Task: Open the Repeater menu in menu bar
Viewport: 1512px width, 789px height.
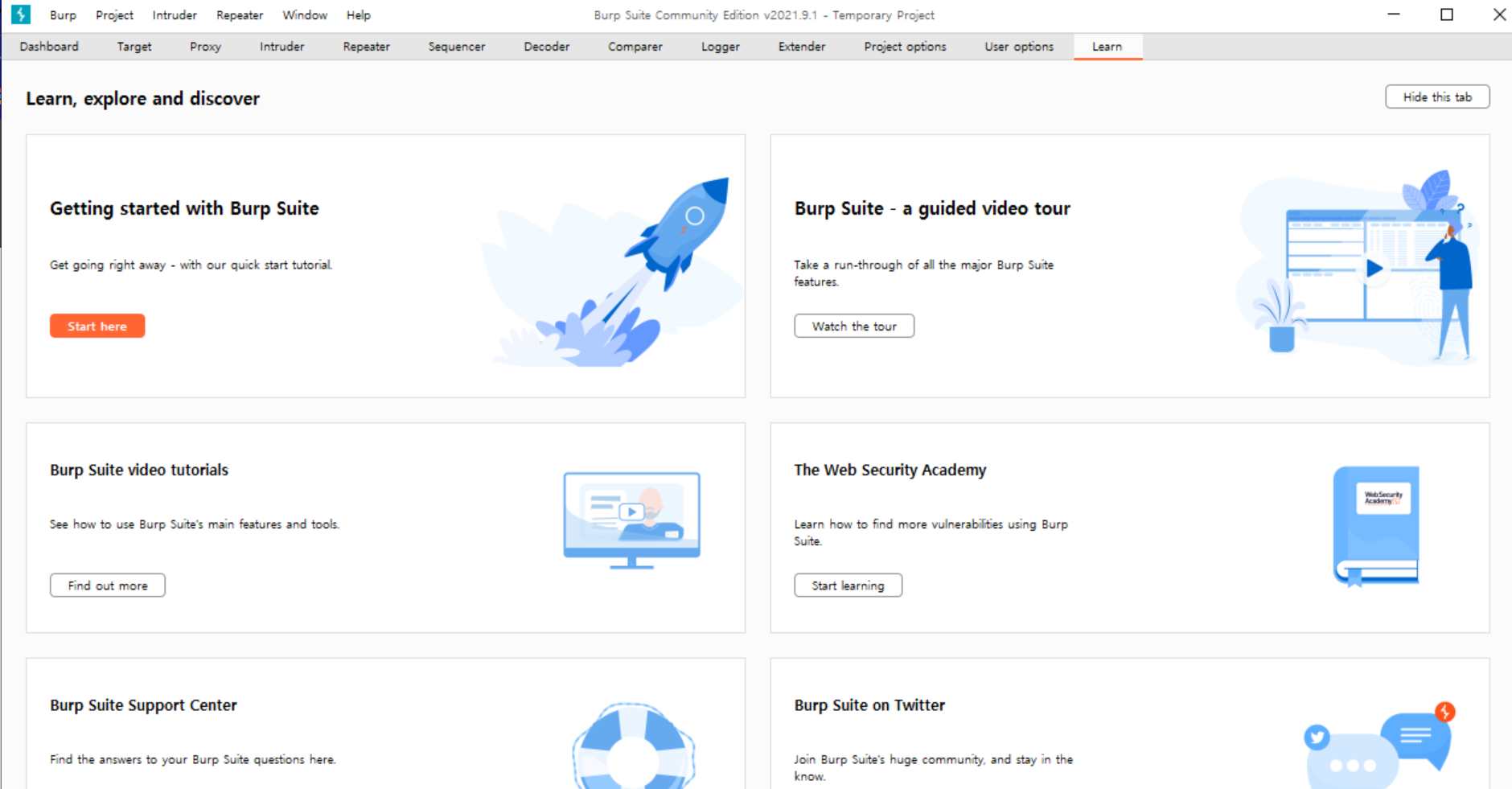Action: point(240,15)
